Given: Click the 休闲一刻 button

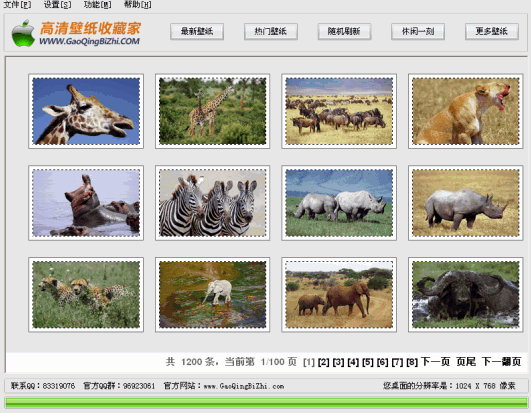Looking at the screenshot, I should pos(418,31).
